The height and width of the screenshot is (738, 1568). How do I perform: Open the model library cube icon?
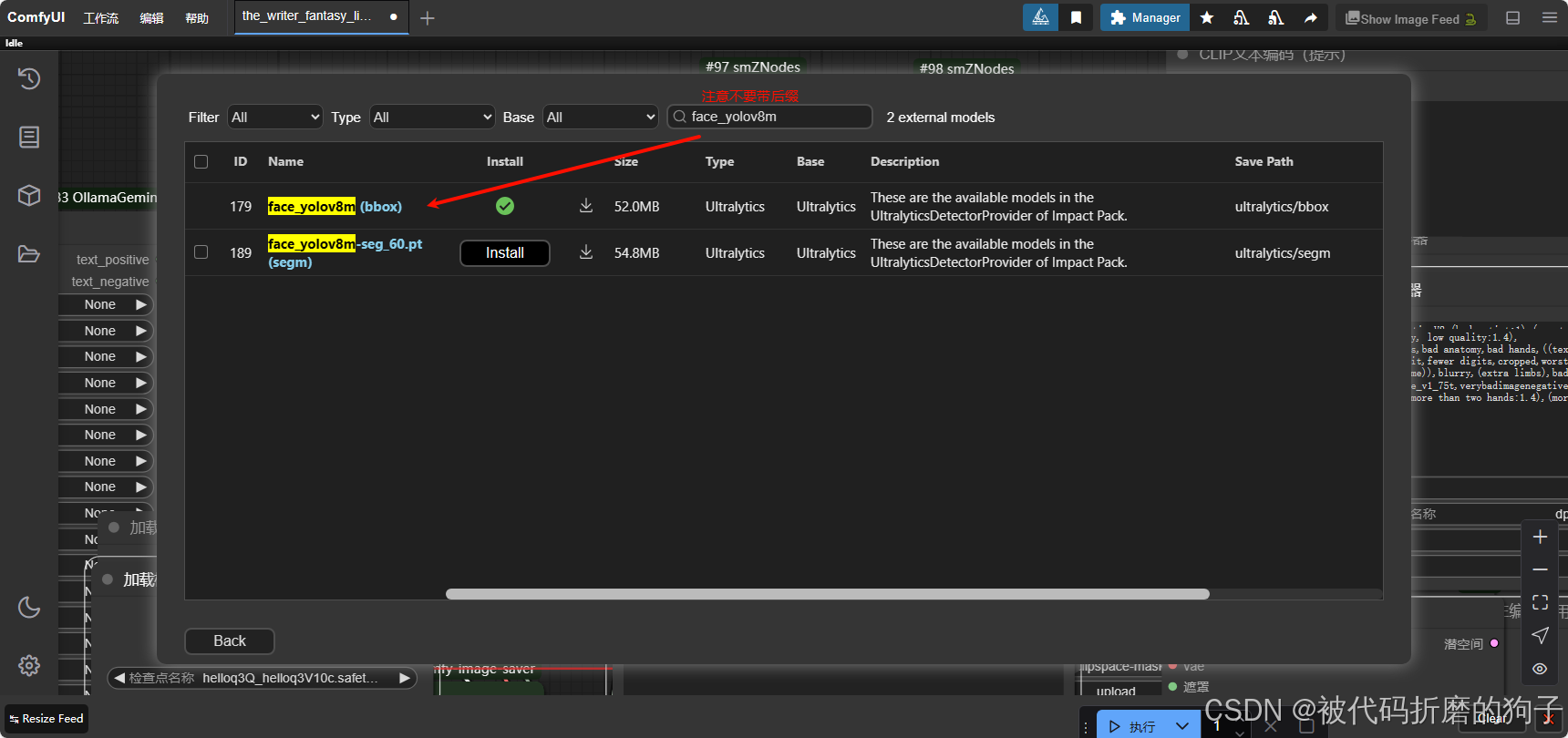(x=29, y=195)
